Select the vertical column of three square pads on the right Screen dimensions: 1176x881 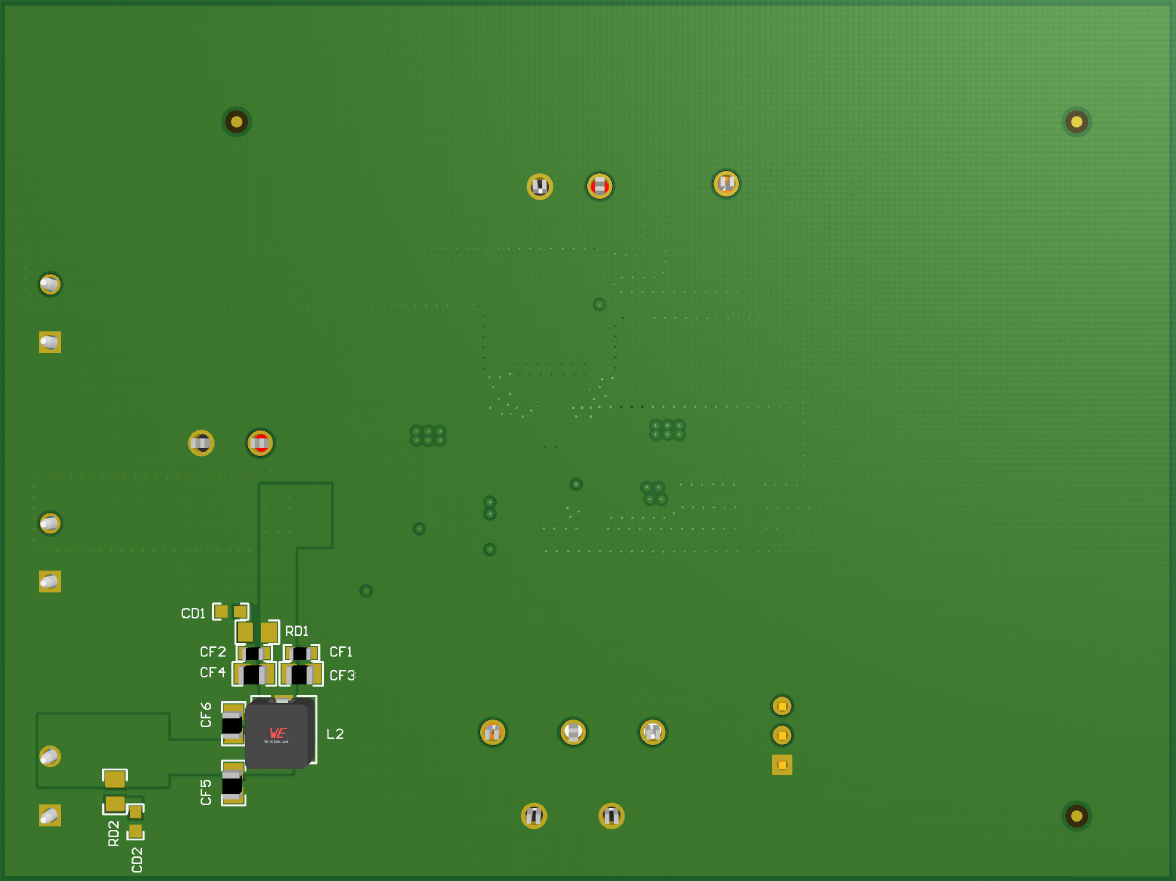click(x=781, y=733)
